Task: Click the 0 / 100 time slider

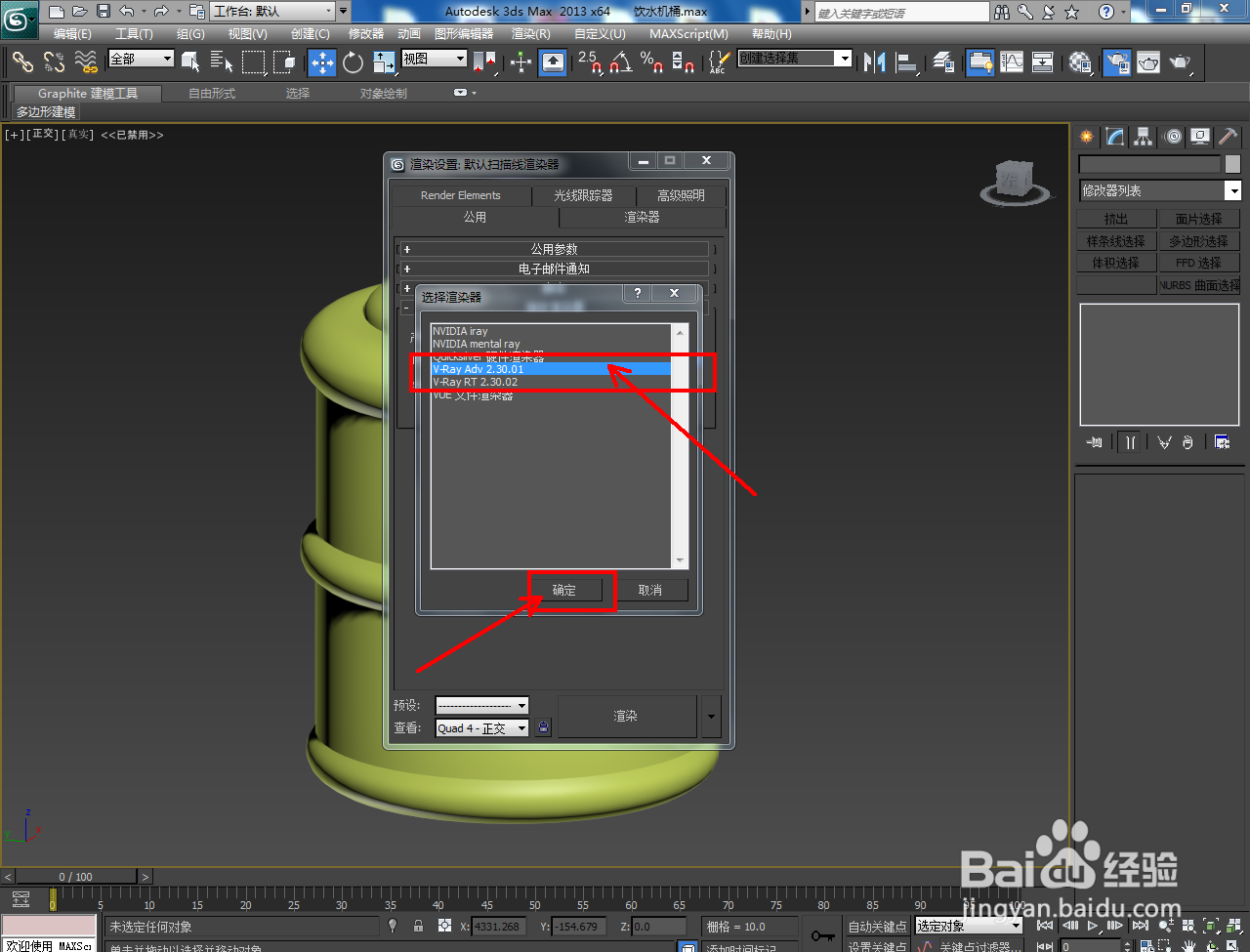Action: click(x=75, y=877)
